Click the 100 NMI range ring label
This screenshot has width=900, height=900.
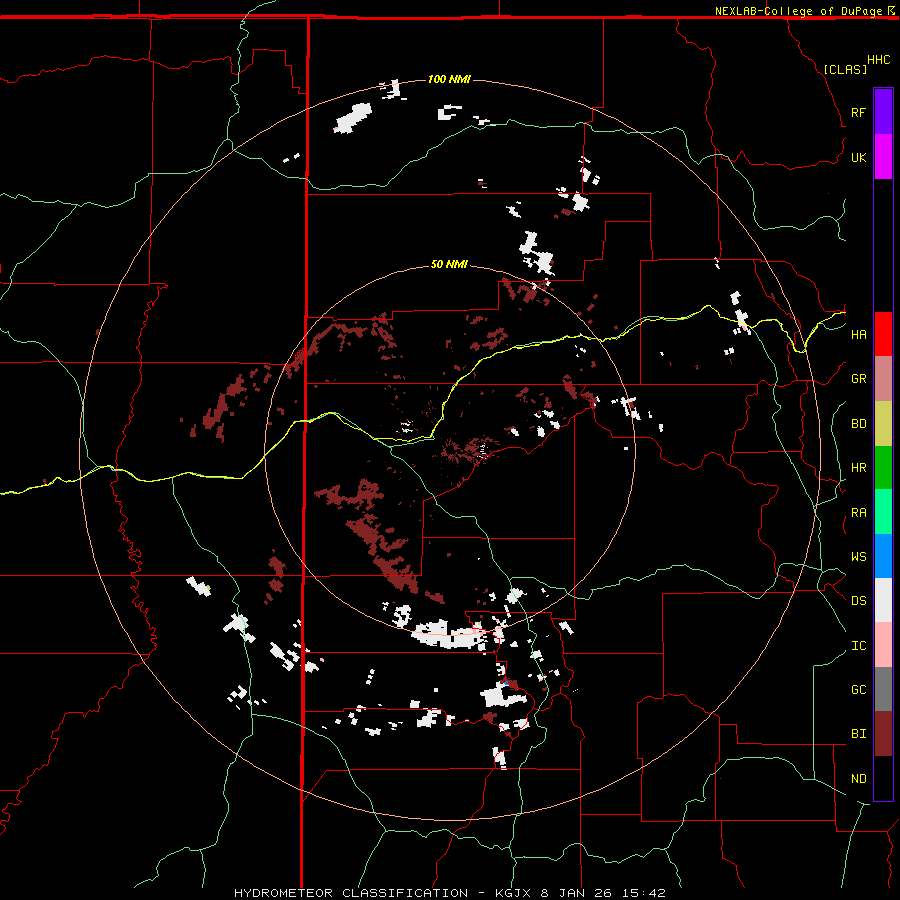(x=449, y=79)
